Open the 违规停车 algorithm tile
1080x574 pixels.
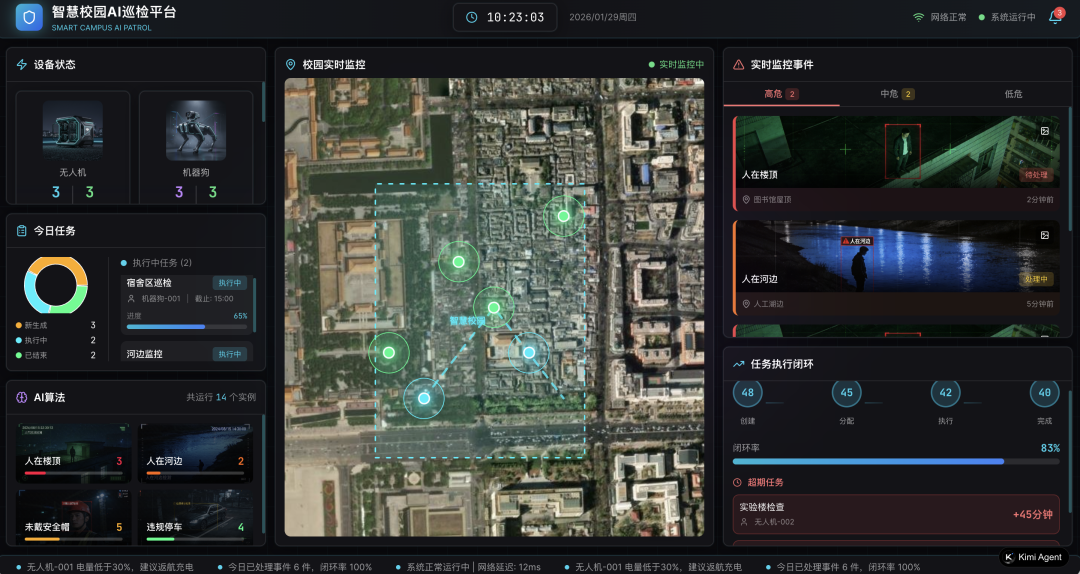click(195, 517)
